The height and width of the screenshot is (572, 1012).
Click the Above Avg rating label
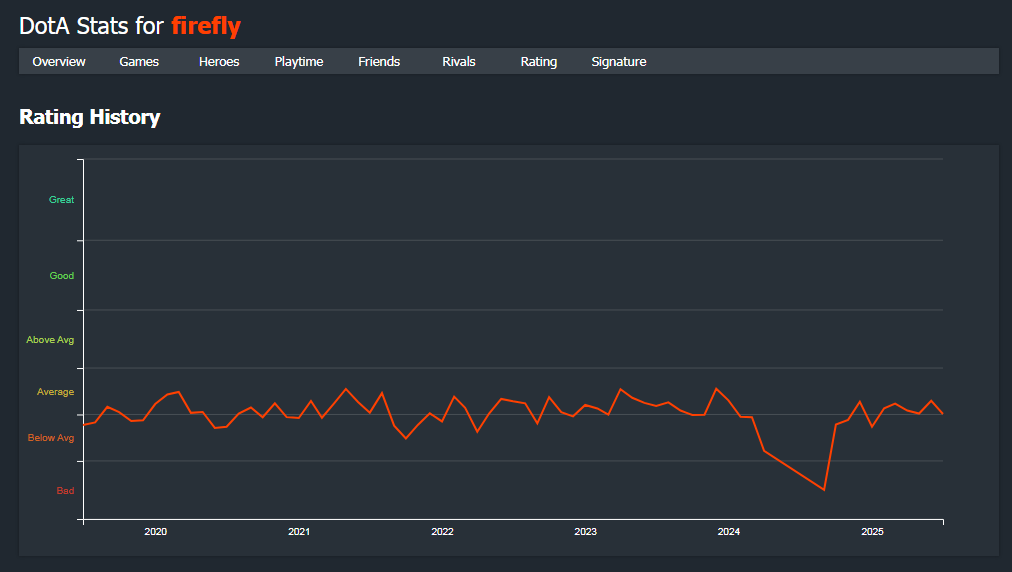pyautogui.click(x=50, y=340)
